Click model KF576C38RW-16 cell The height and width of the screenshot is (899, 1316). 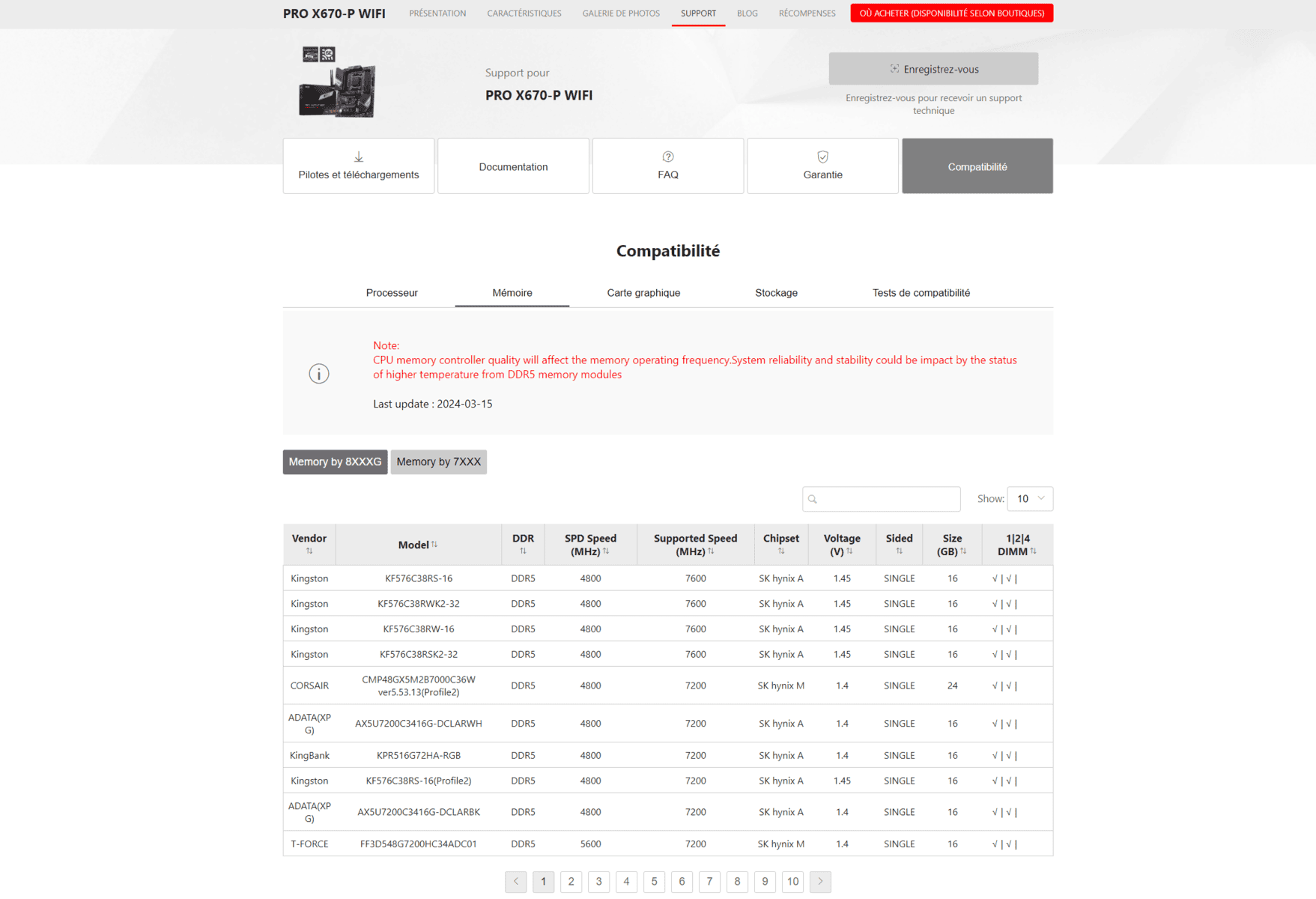pyautogui.click(x=419, y=629)
